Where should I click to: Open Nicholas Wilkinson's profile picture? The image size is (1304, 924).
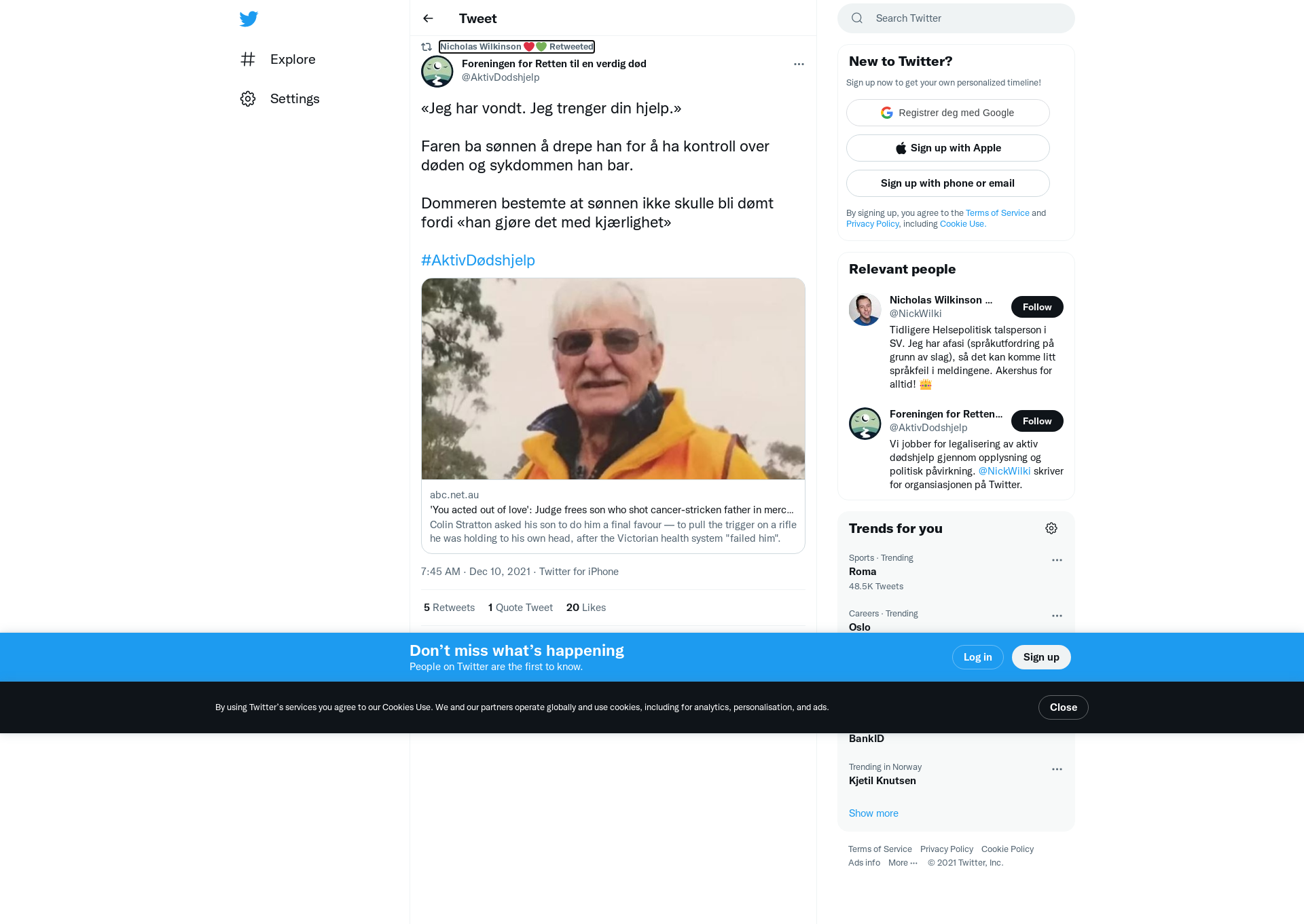(x=865, y=310)
